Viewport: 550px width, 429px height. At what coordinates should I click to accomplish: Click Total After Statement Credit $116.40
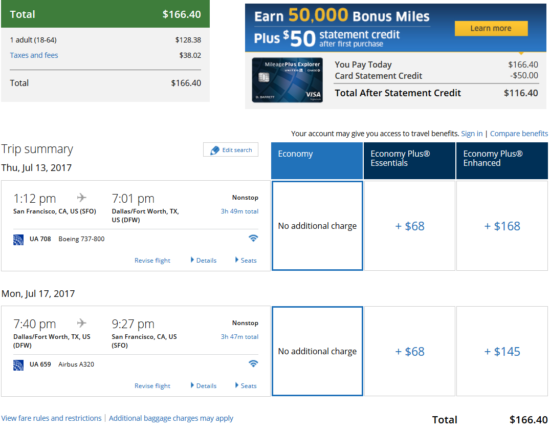(x=436, y=93)
